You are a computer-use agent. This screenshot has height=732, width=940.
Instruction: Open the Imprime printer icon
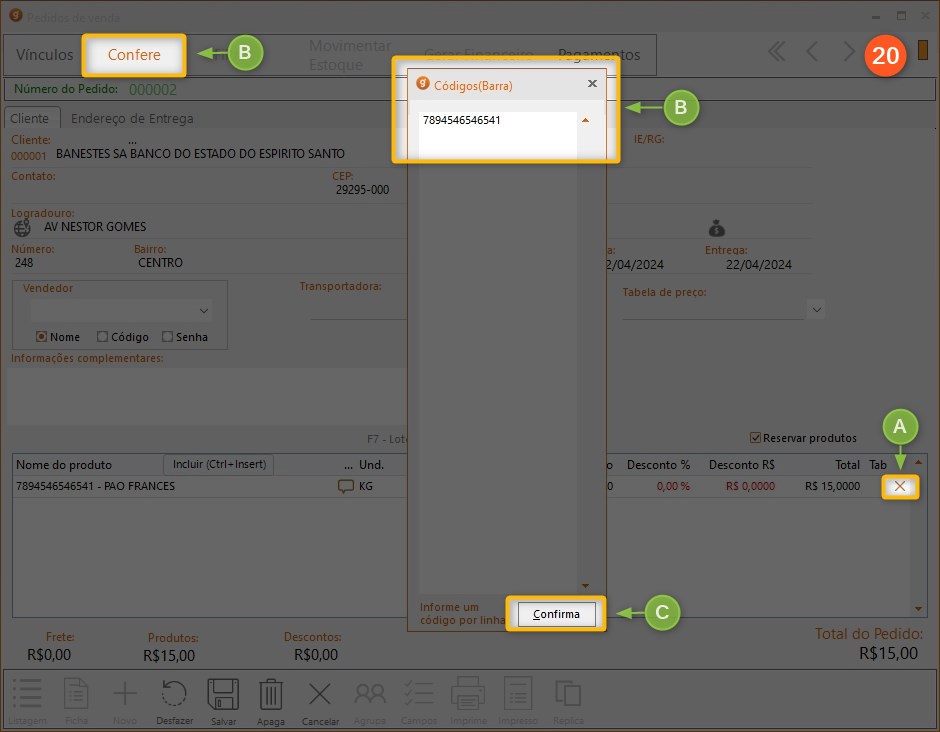pyautogui.click(x=468, y=695)
